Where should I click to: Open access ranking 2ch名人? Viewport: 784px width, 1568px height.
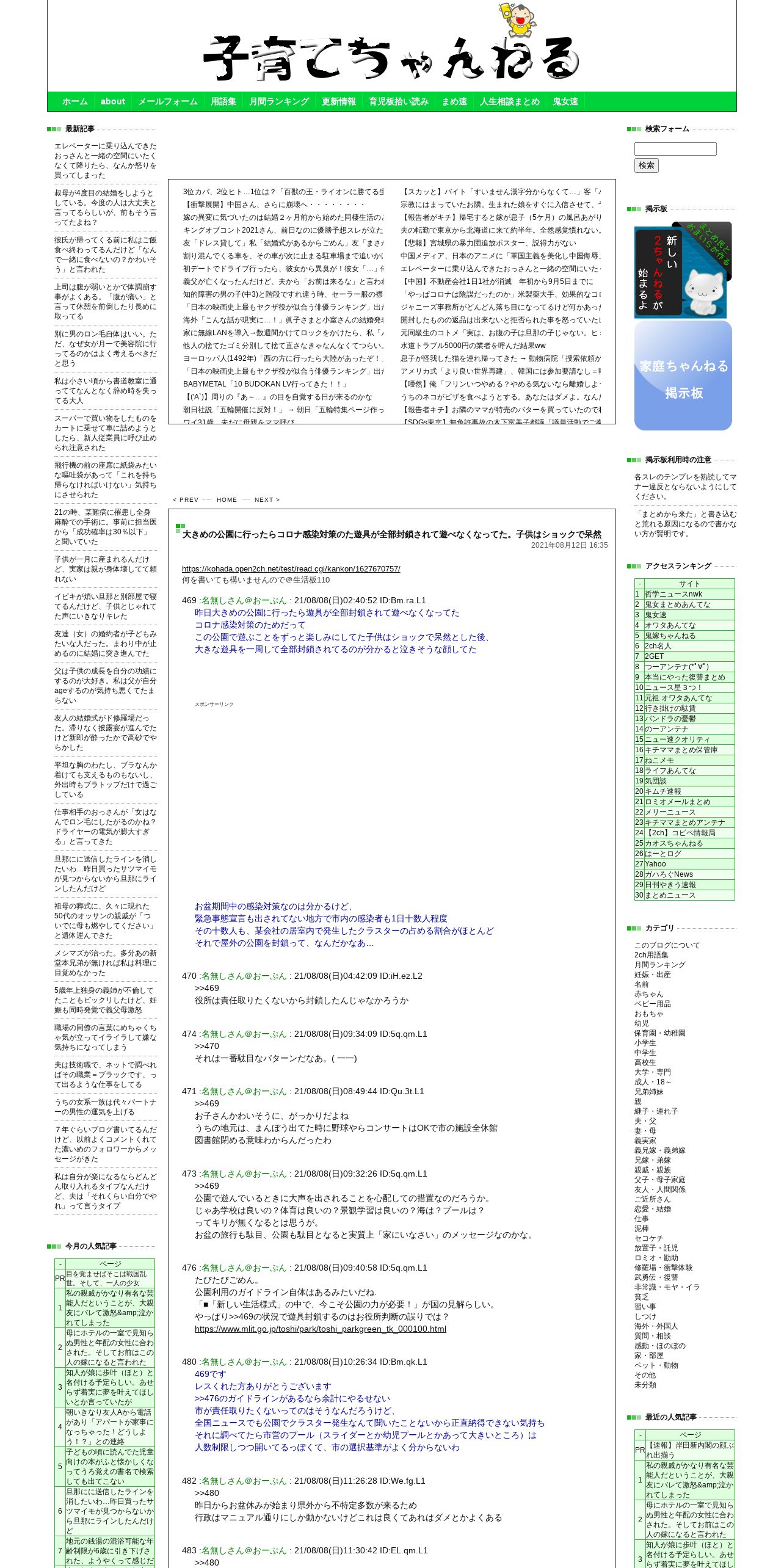[x=658, y=646]
